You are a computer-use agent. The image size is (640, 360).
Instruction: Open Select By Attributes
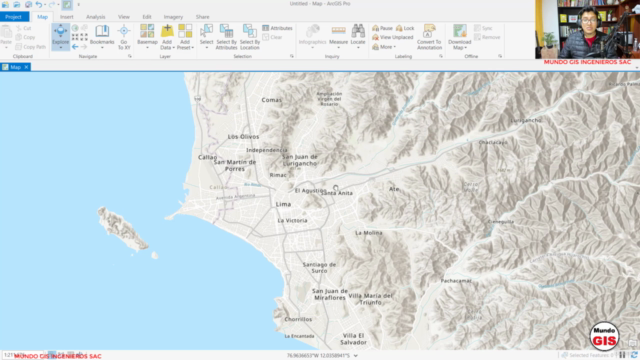click(x=227, y=37)
